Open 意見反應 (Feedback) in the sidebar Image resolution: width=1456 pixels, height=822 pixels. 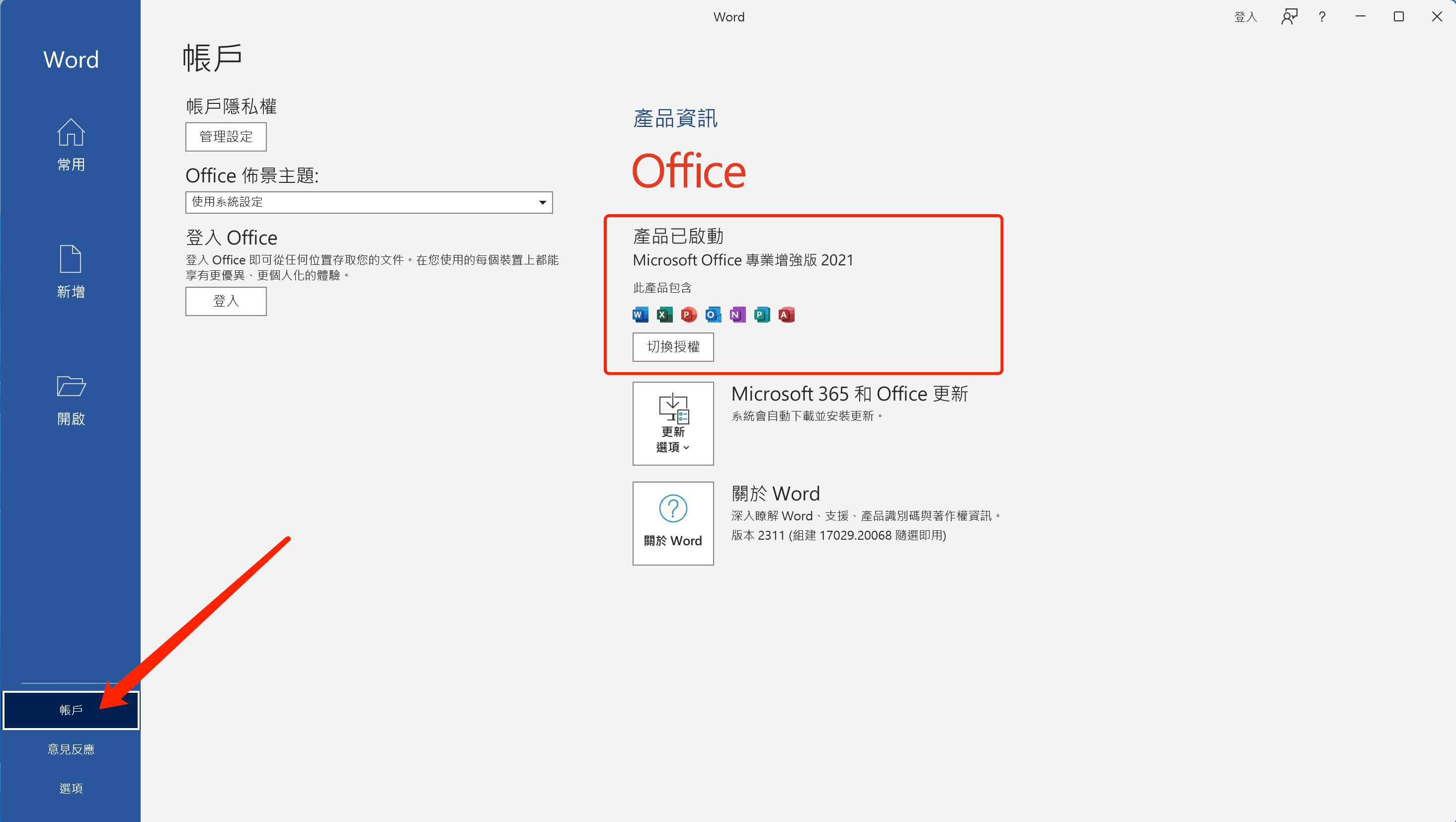[x=71, y=749]
